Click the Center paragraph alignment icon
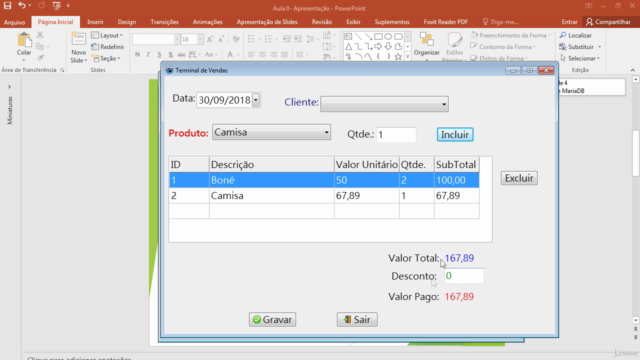 click(x=262, y=55)
